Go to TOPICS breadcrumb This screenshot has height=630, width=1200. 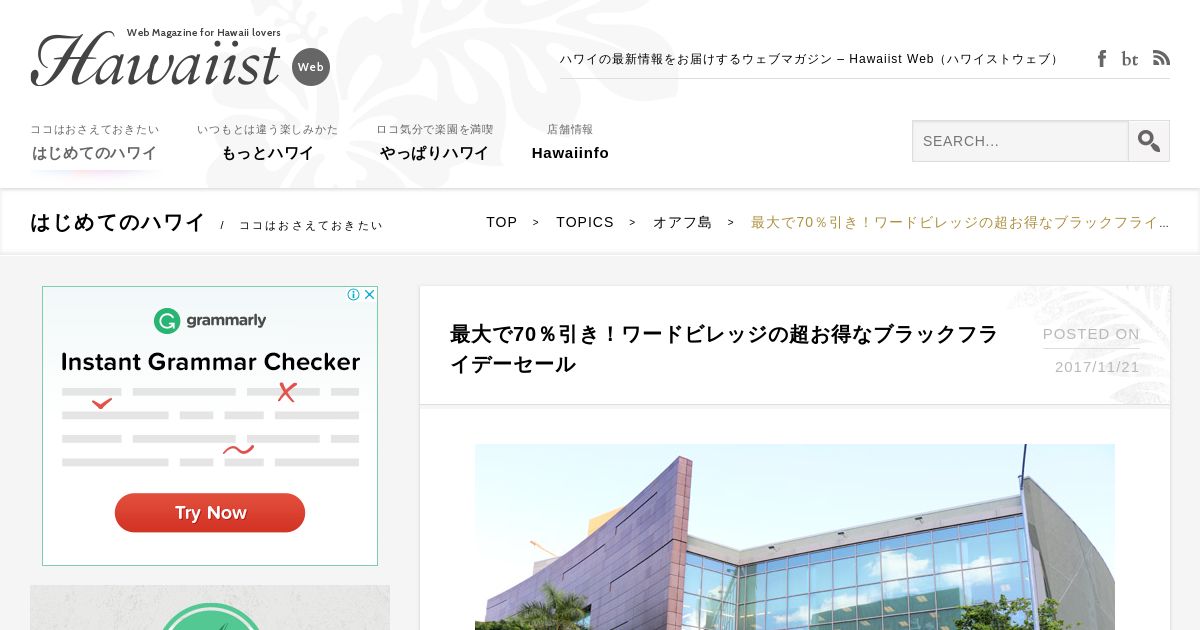click(585, 222)
